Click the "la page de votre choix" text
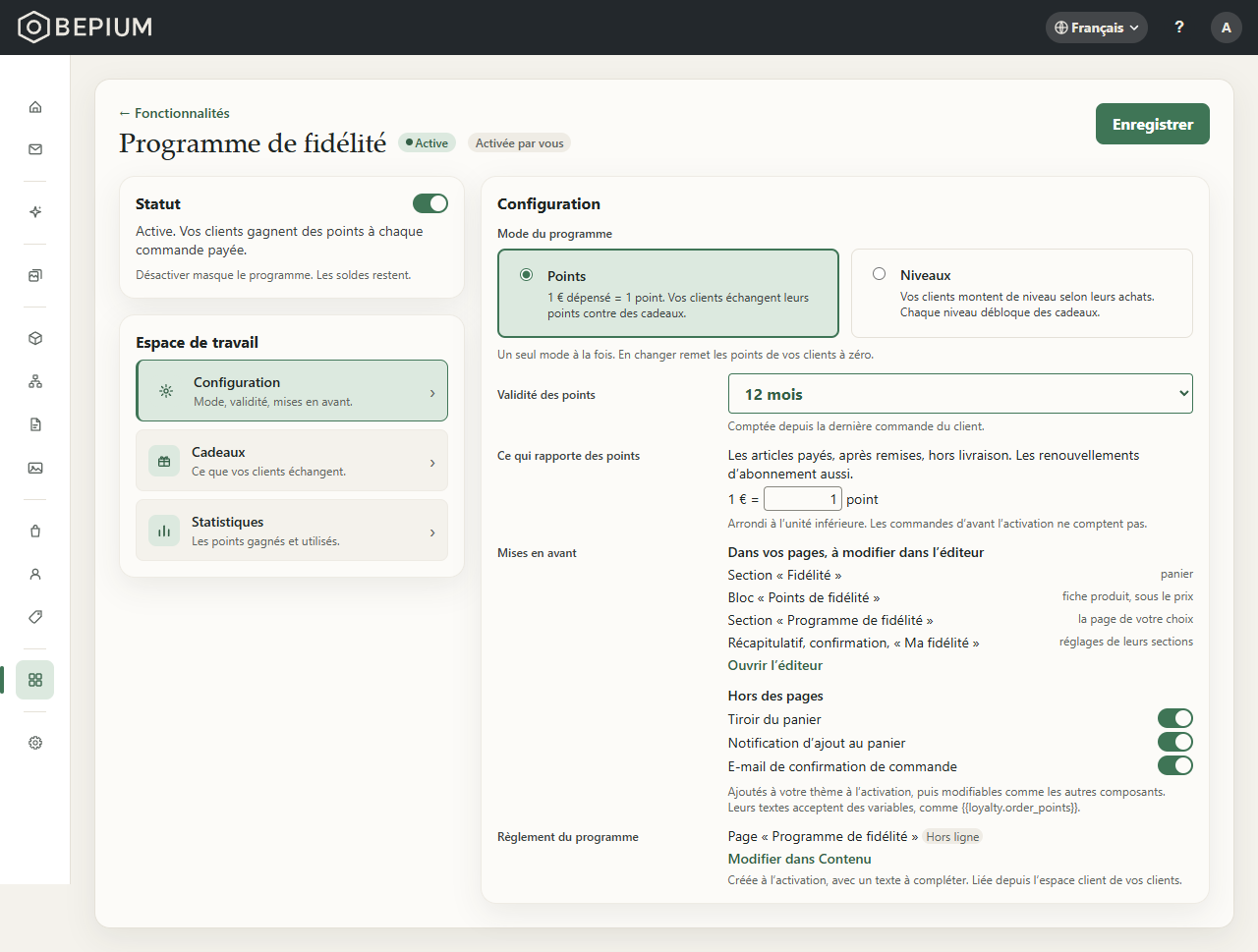This screenshot has width=1258, height=952. click(1135, 619)
